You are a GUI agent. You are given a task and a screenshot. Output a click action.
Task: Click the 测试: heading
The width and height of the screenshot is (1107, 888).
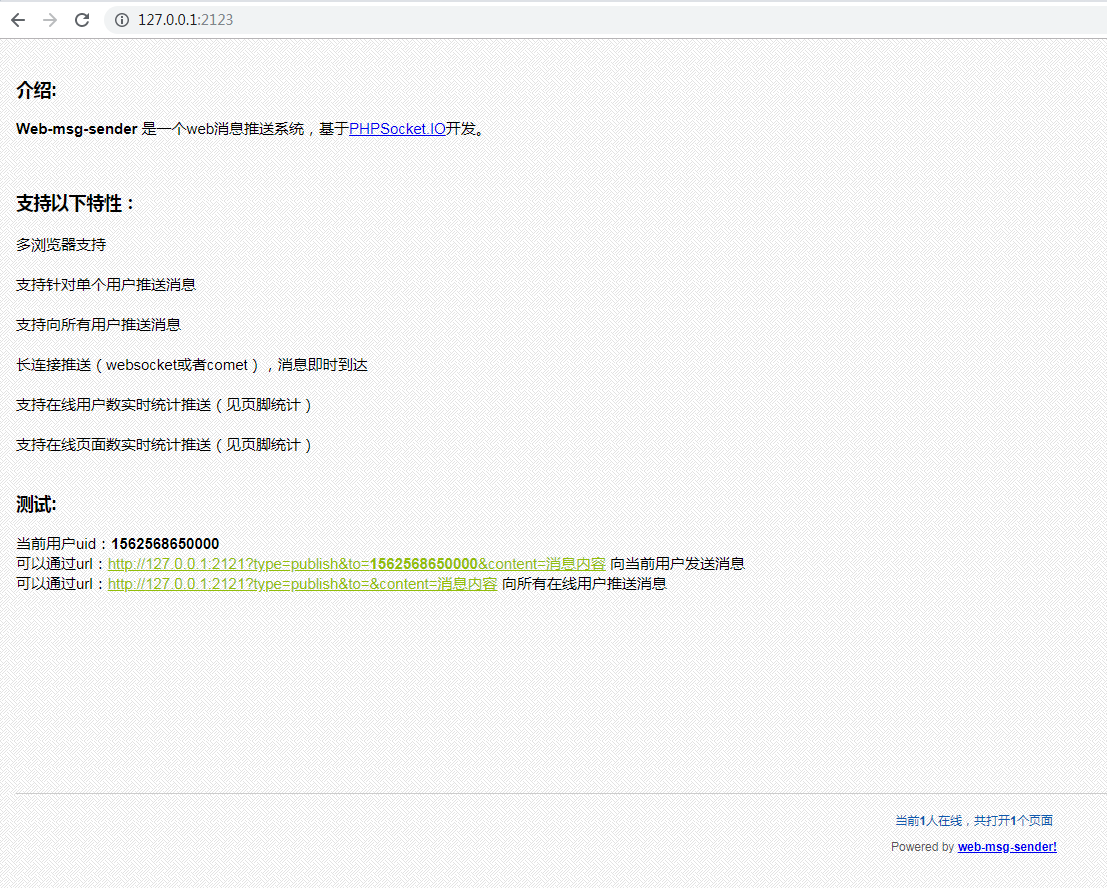pyautogui.click(x=36, y=505)
